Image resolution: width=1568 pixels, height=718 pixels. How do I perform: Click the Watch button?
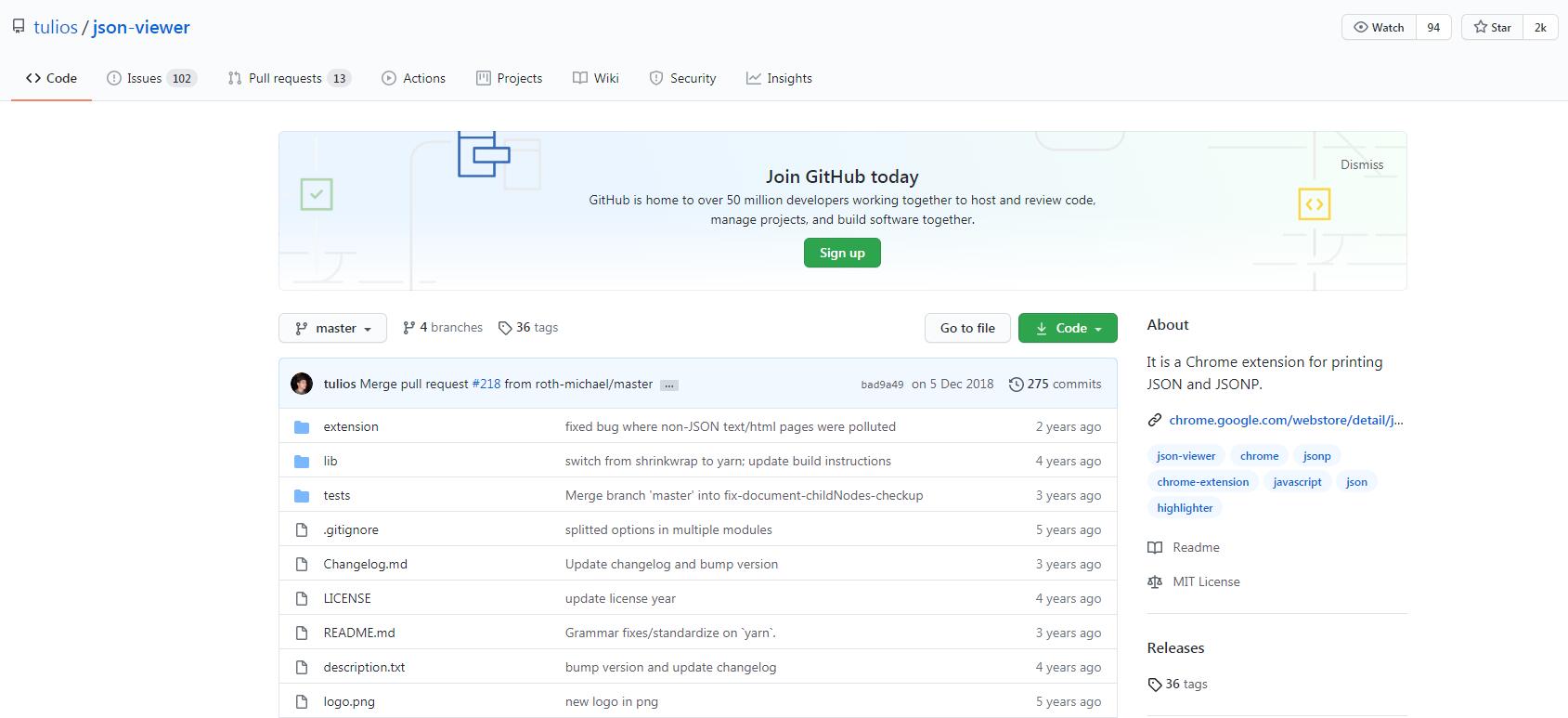(1379, 27)
